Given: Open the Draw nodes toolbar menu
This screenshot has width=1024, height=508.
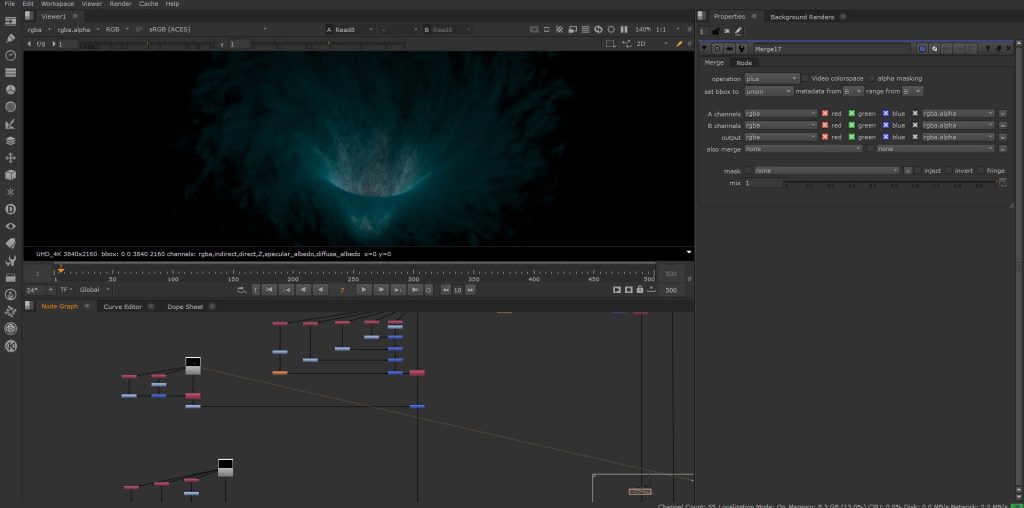Looking at the screenshot, I should tap(10, 39).
